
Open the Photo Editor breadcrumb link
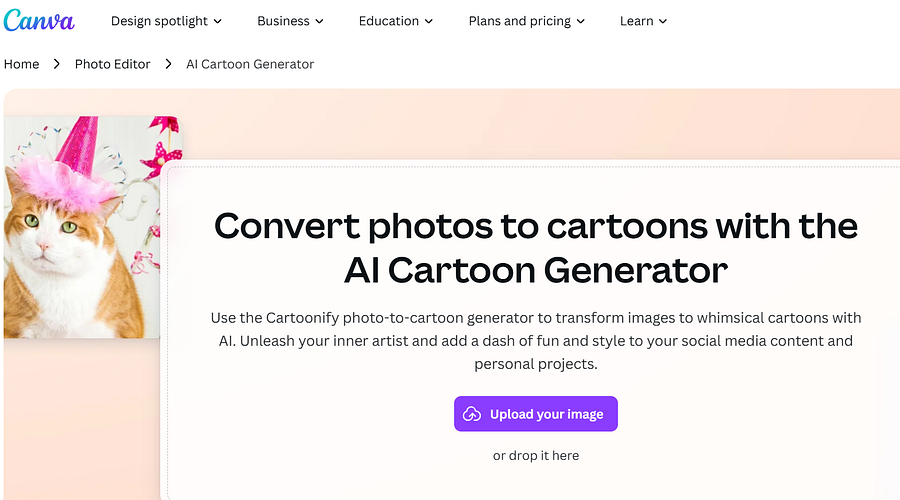pos(112,64)
